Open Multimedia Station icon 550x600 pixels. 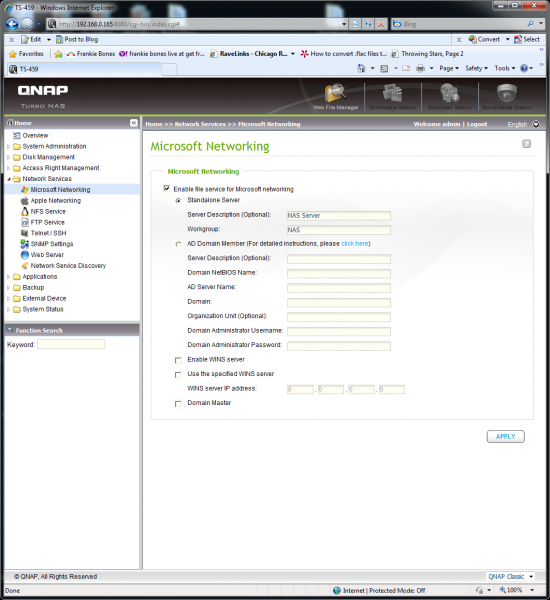pyautogui.click(x=392, y=93)
